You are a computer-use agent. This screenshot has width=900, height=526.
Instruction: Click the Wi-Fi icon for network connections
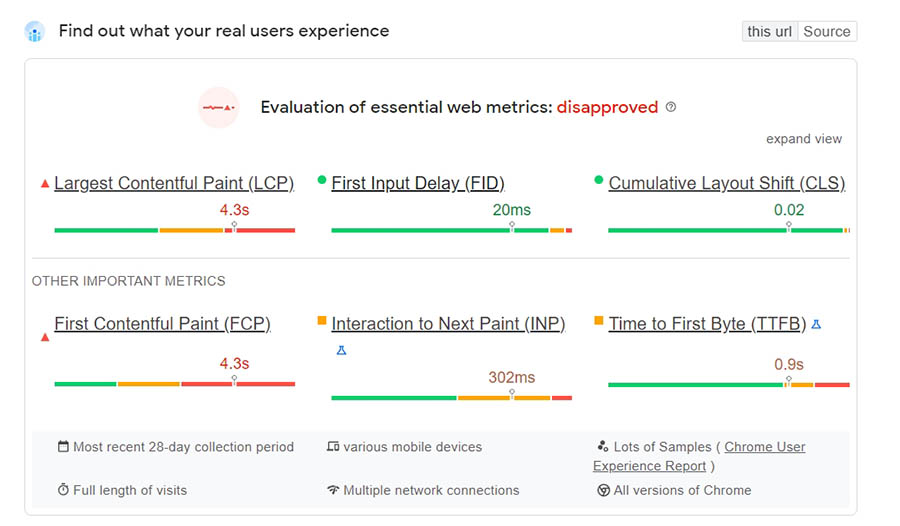333,490
